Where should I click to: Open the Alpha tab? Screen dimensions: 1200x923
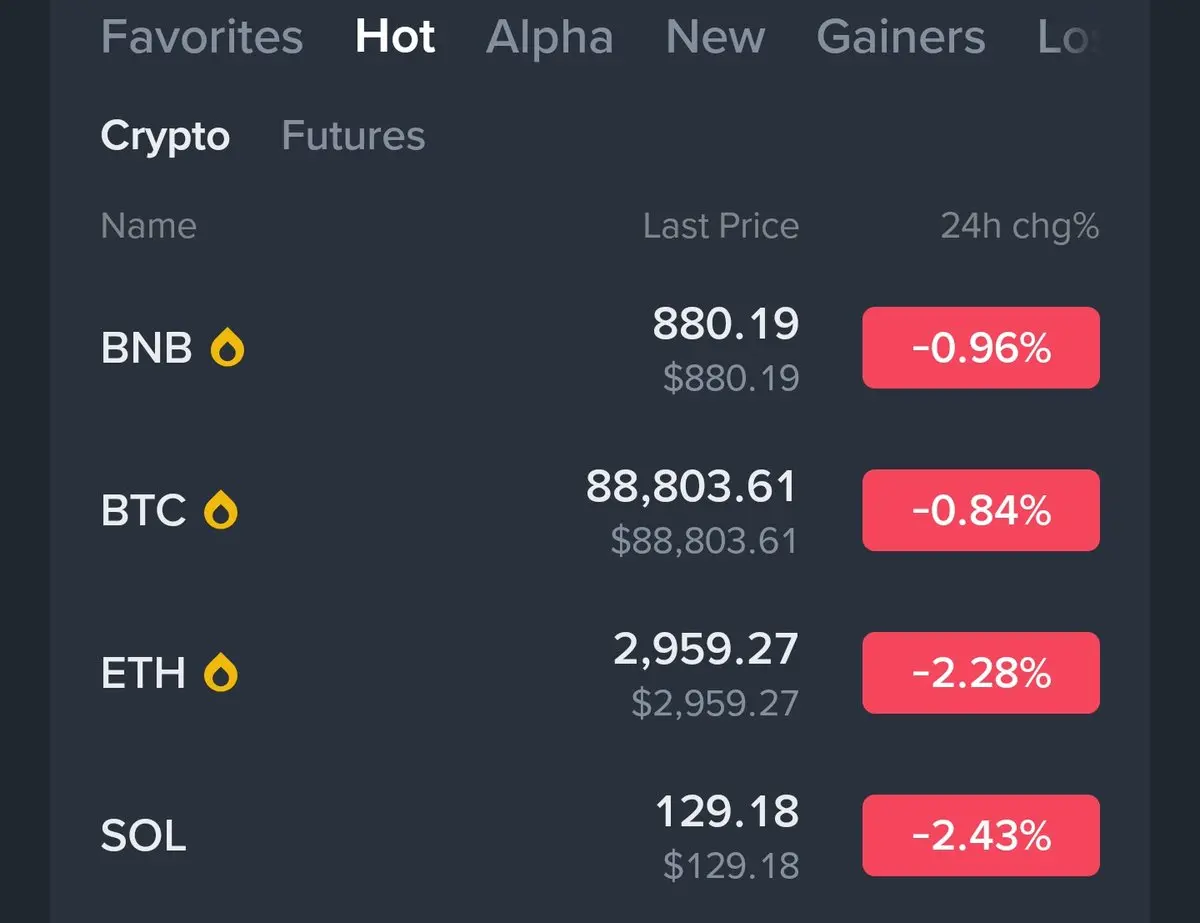pos(550,38)
